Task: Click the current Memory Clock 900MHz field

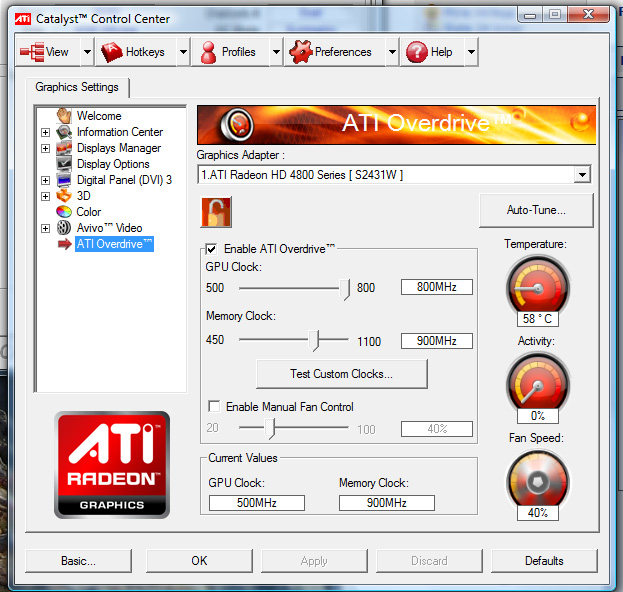Action: (x=387, y=503)
